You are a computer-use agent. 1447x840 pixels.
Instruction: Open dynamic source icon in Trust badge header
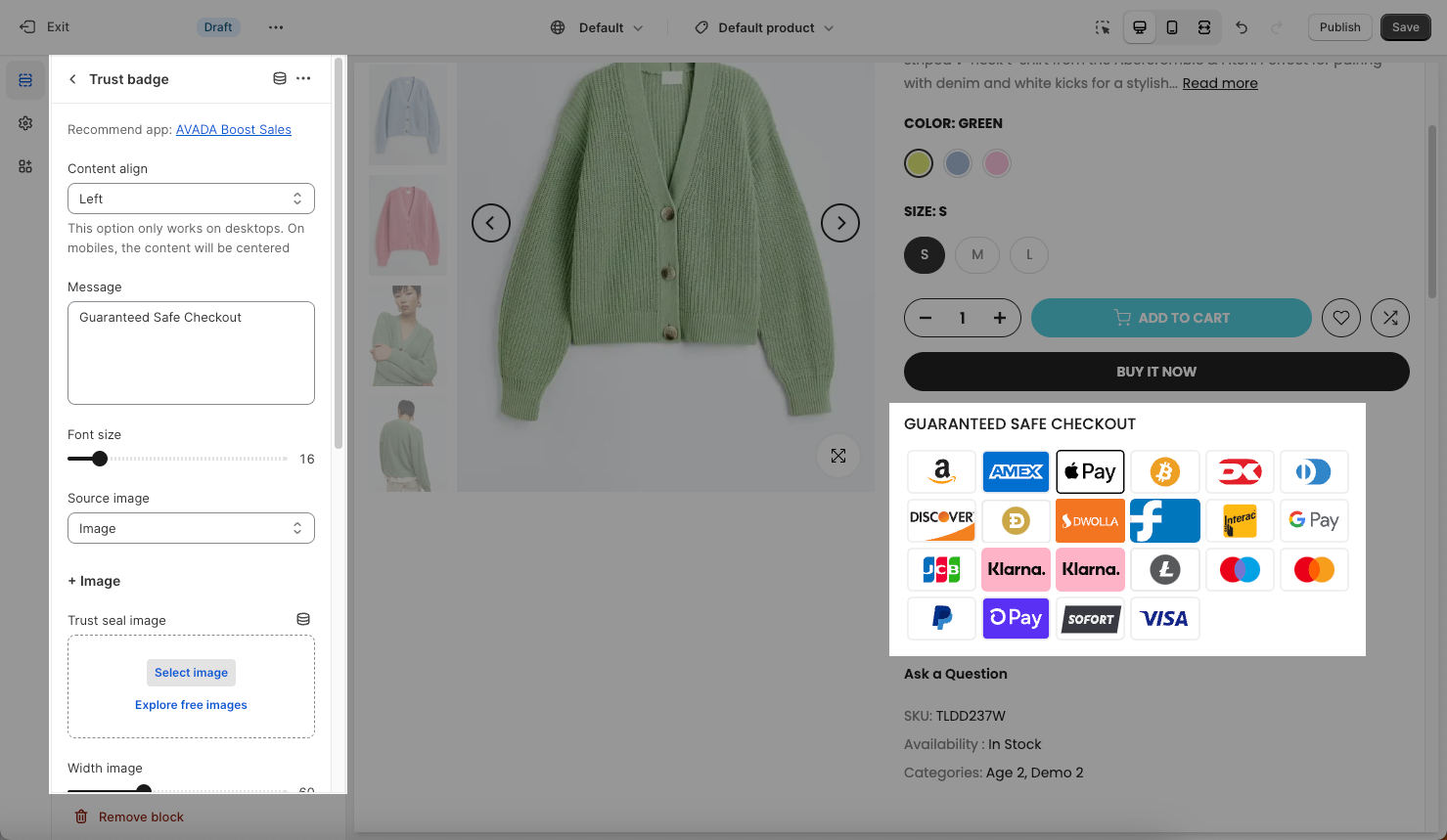pyautogui.click(x=280, y=78)
